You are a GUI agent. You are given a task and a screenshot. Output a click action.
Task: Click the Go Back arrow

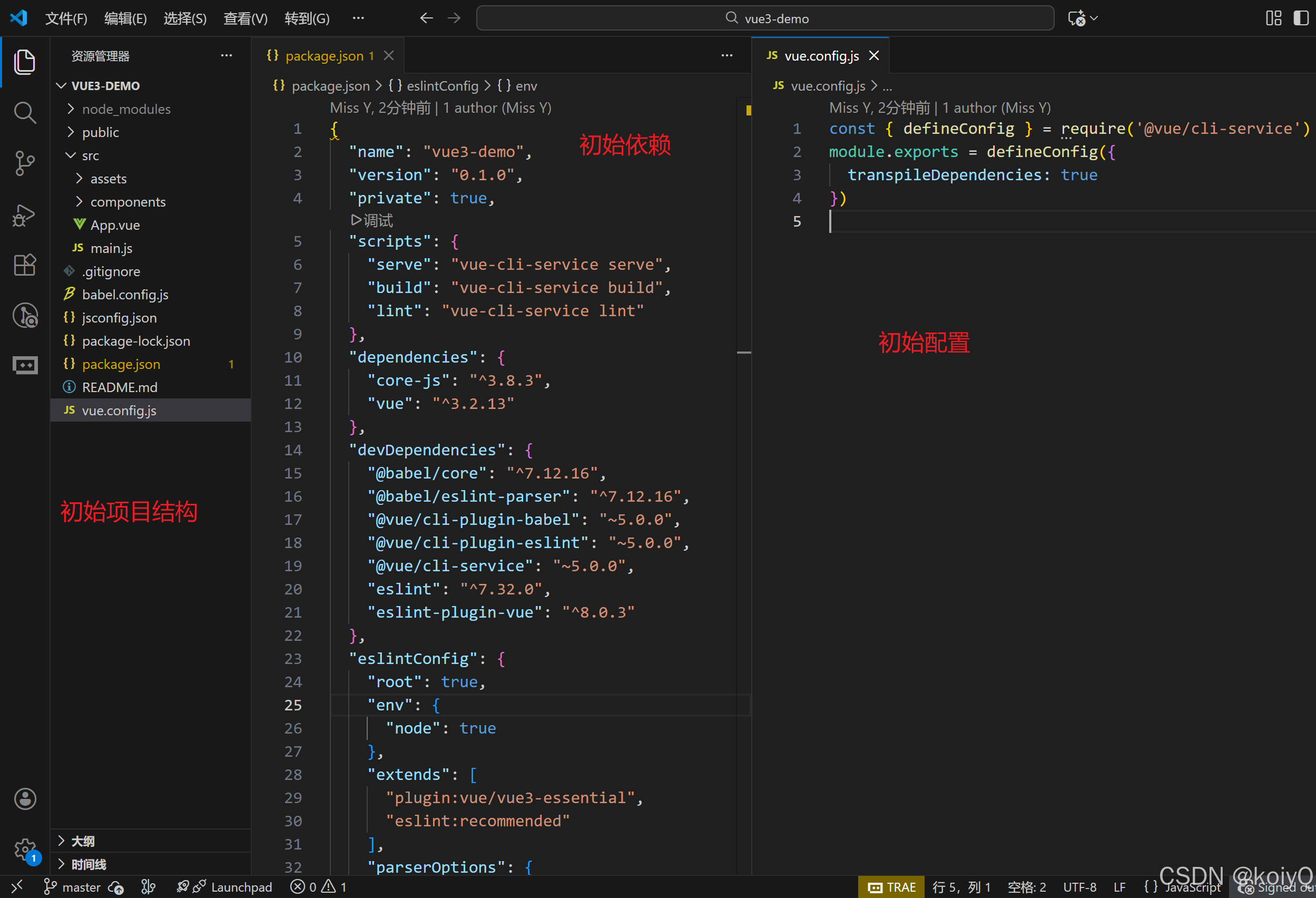(x=426, y=18)
